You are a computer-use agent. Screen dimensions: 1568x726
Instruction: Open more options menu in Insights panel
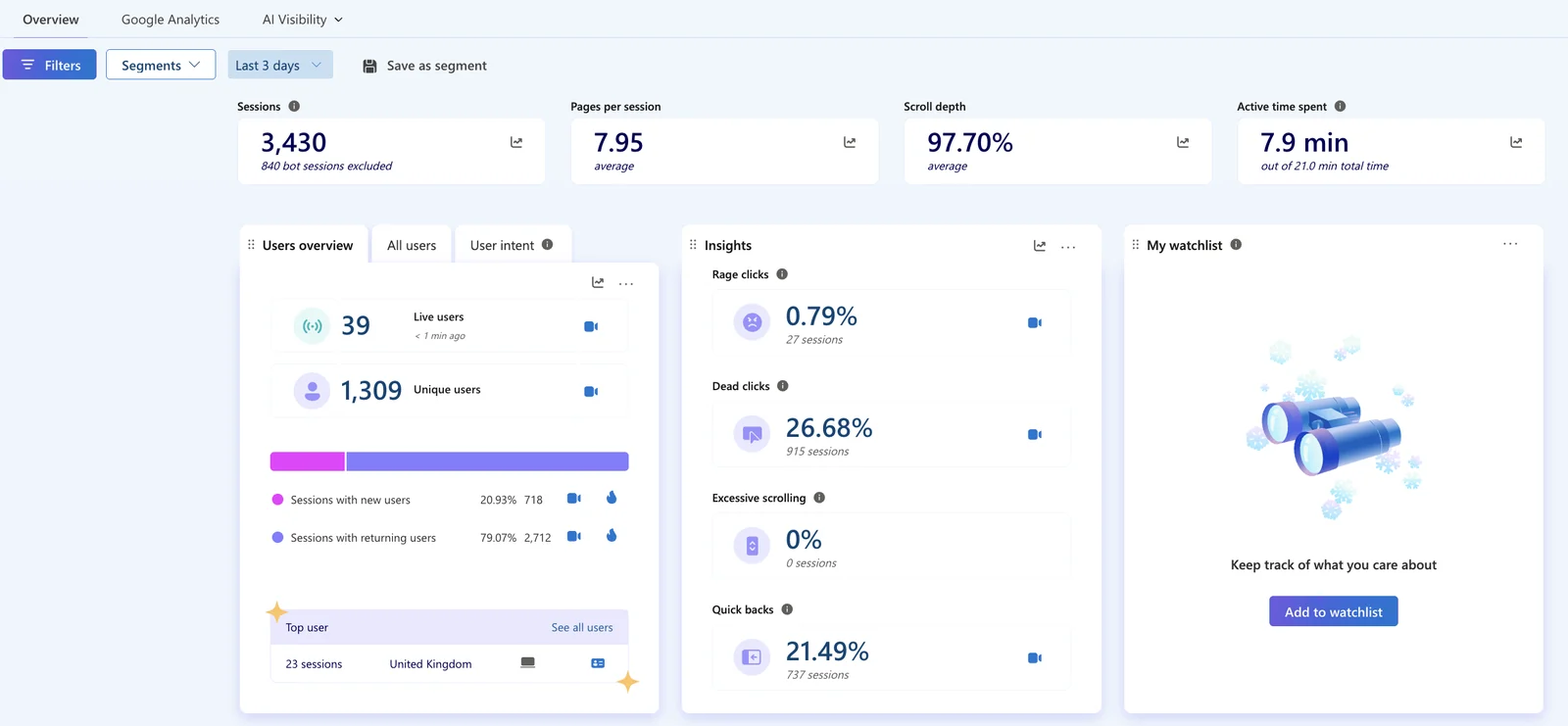coord(1068,247)
